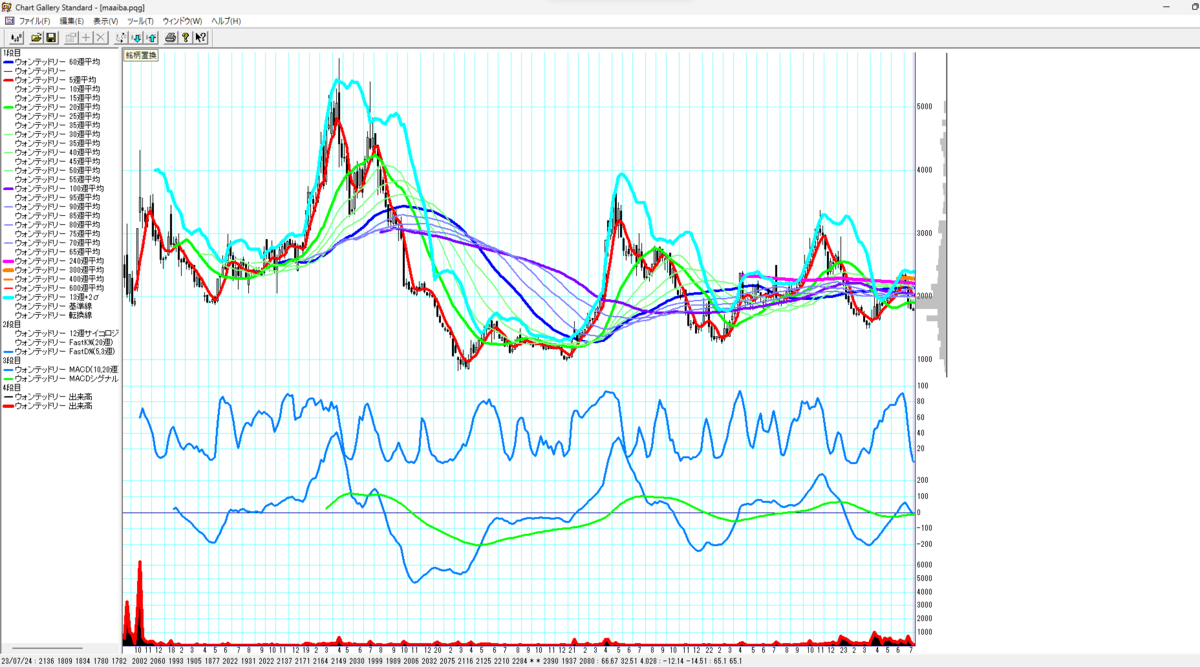Click the blue up arrow icon

[x=151, y=37]
